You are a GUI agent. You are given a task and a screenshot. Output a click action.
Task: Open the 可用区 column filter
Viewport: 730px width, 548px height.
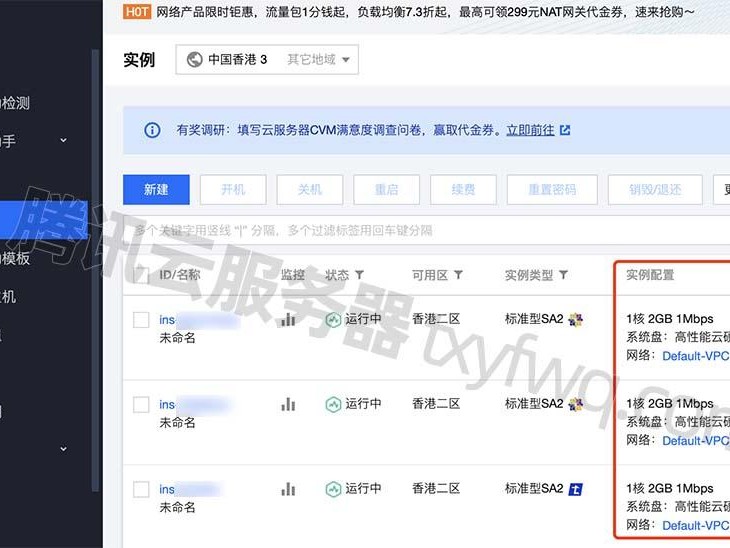coord(459,275)
